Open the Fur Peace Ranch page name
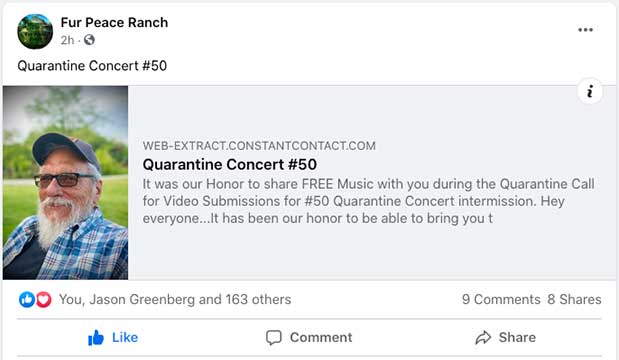The height and width of the screenshot is (360, 619). coord(114,22)
